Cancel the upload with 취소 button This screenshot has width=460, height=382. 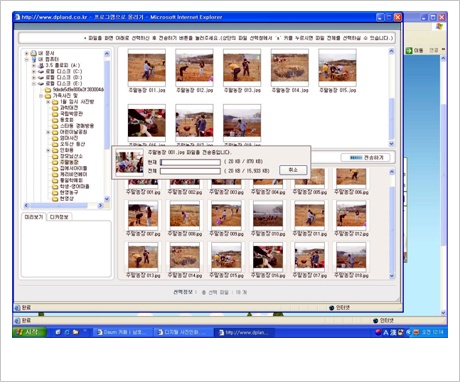tap(293, 170)
